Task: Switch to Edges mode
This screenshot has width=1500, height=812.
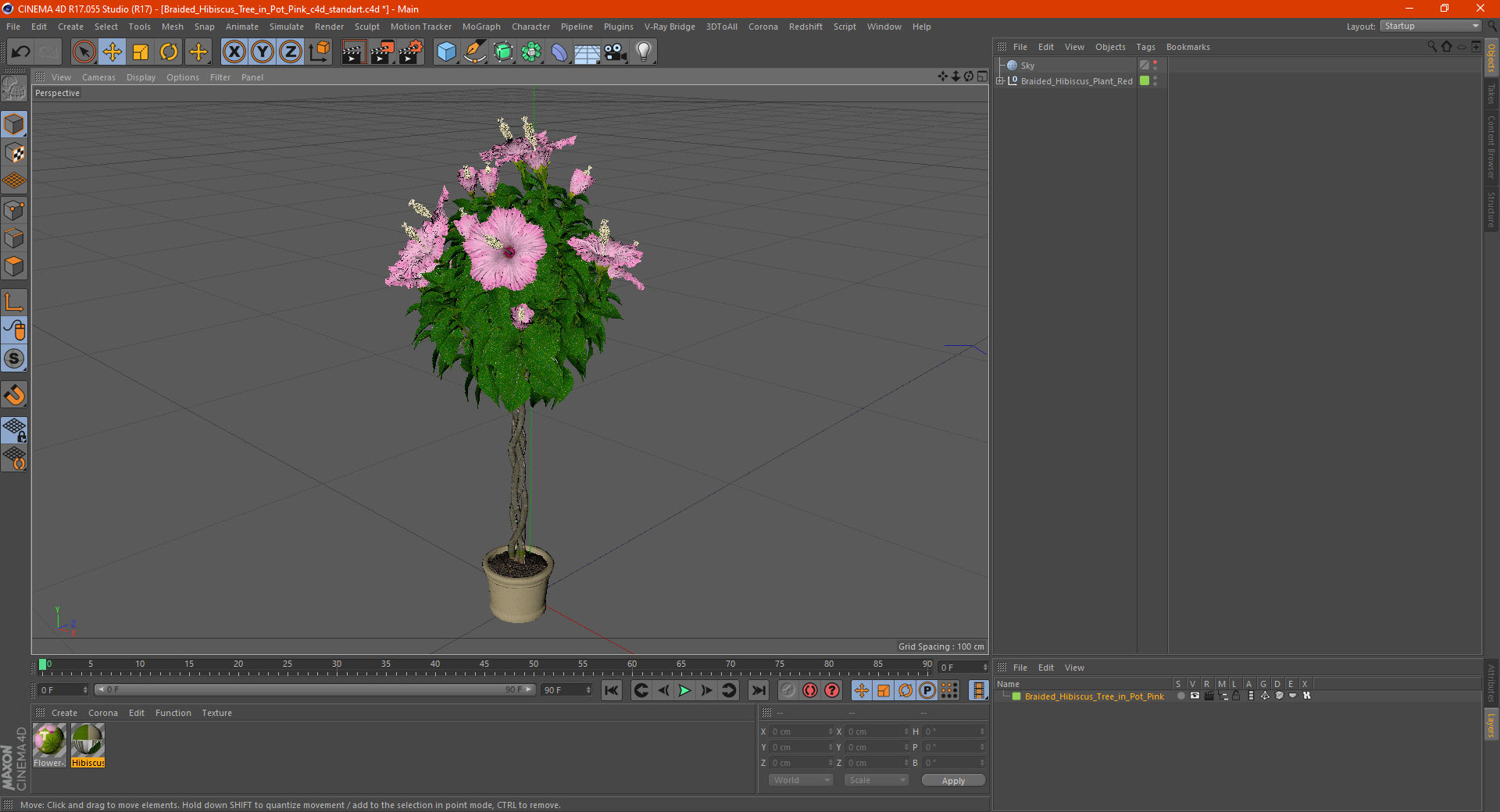Action: pos(14,238)
